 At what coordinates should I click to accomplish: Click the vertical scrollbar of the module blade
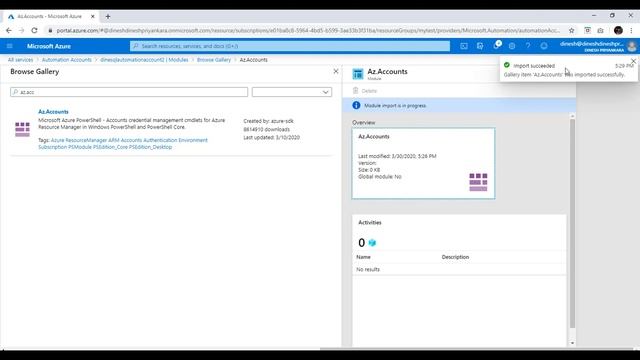(572, 224)
